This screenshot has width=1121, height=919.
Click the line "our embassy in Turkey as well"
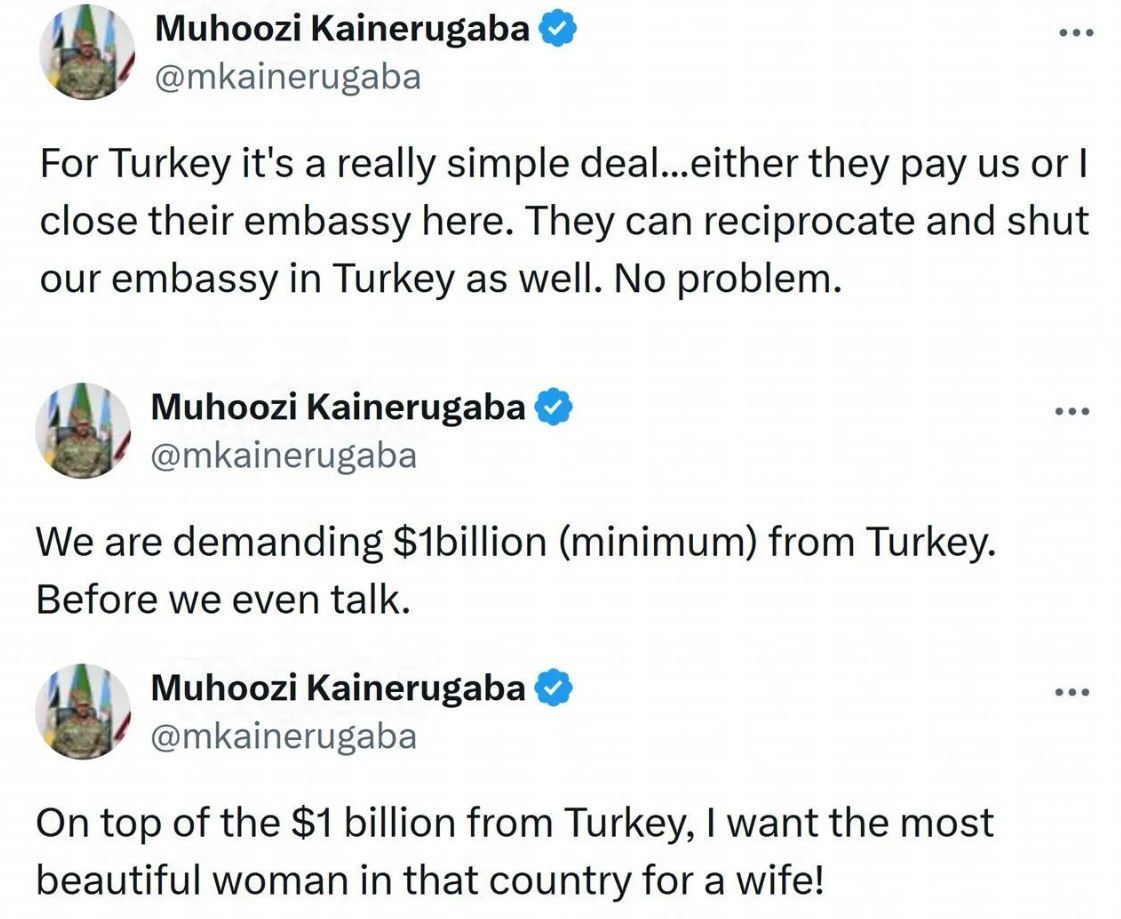(x=436, y=279)
